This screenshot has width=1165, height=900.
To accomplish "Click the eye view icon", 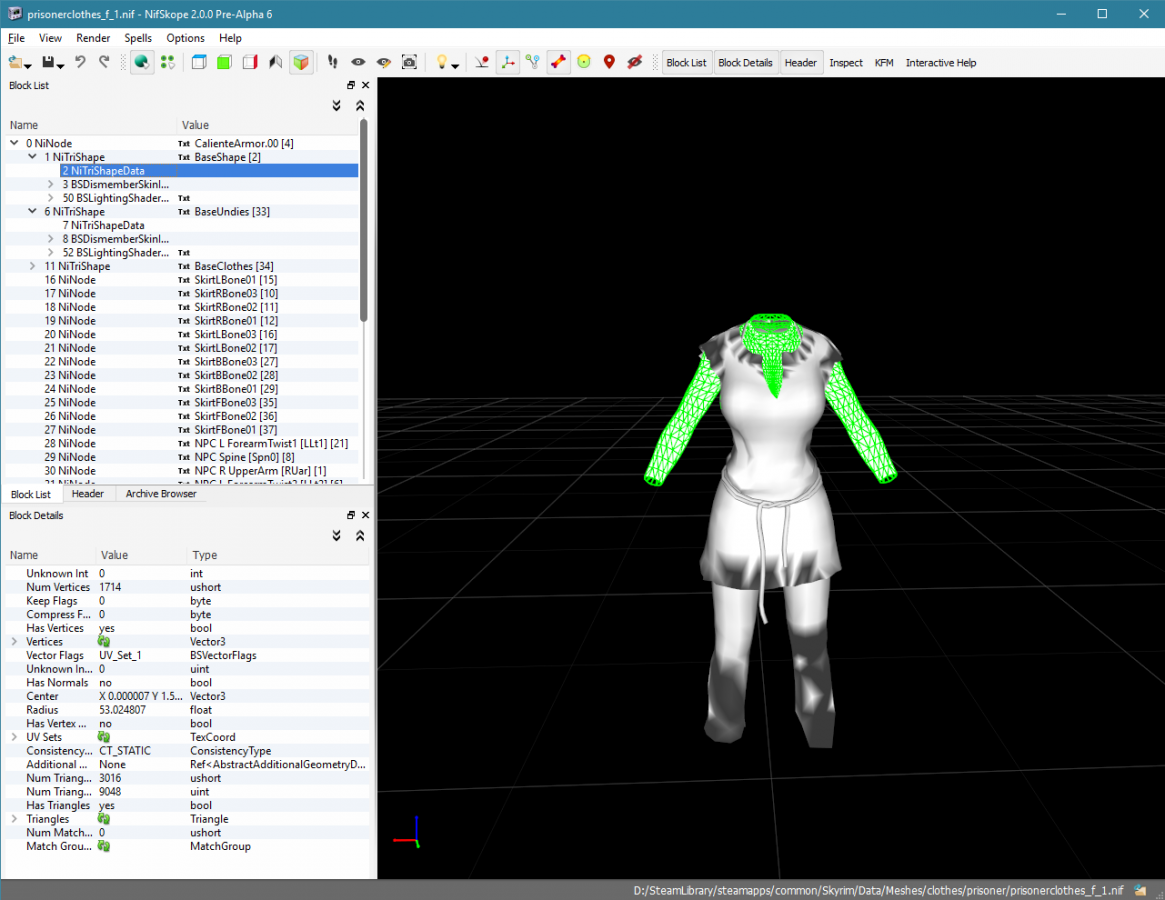I will [358, 62].
